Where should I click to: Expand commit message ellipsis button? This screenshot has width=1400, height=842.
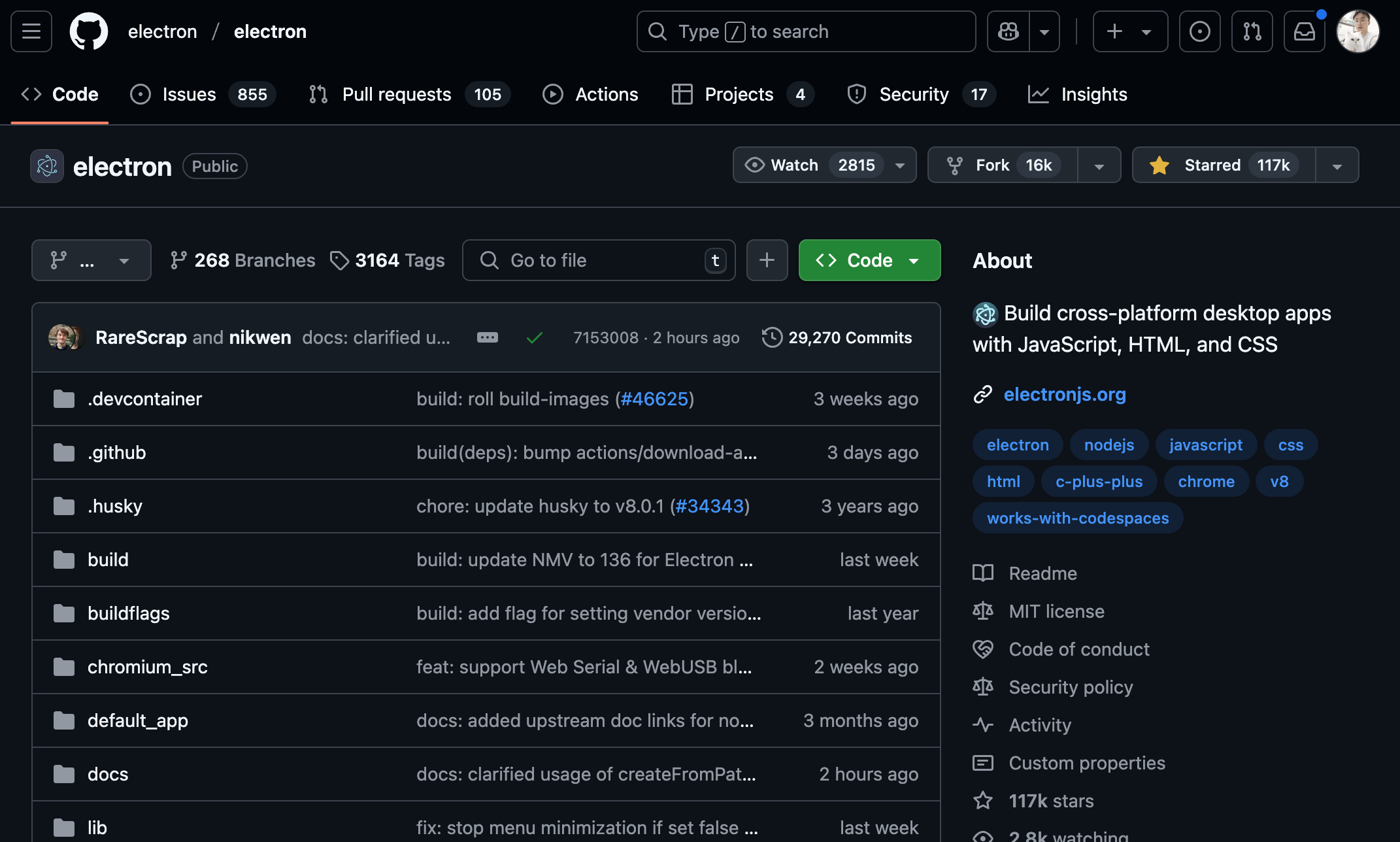pos(487,337)
